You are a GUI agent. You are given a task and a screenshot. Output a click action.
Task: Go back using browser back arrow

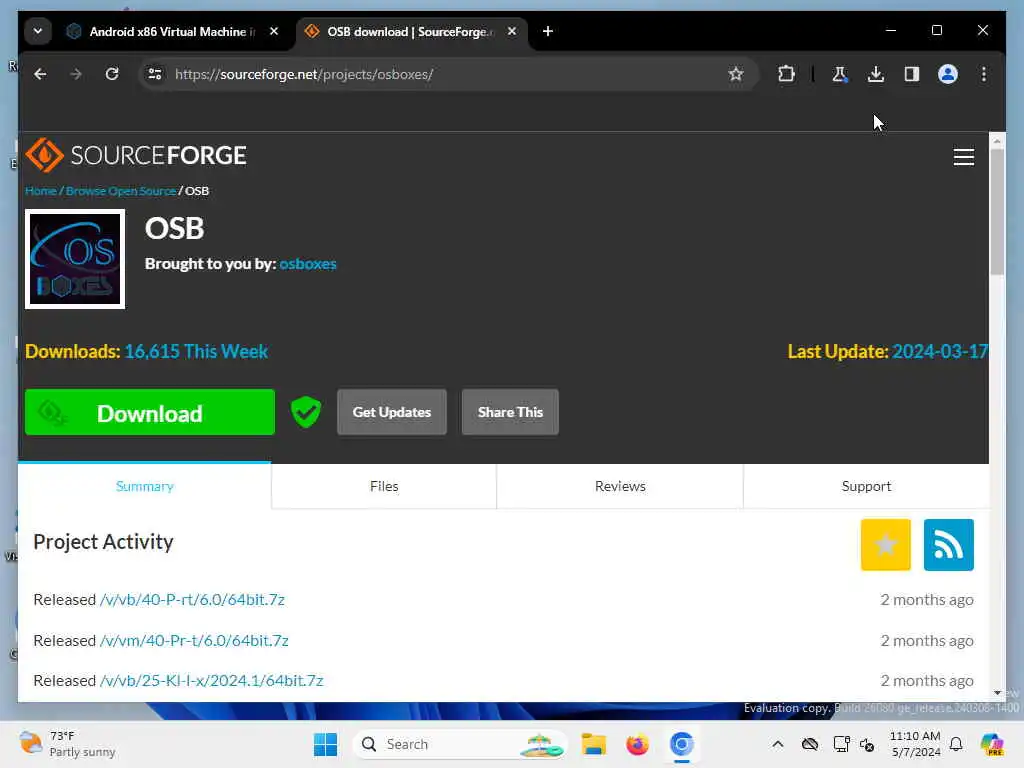[x=40, y=74]
